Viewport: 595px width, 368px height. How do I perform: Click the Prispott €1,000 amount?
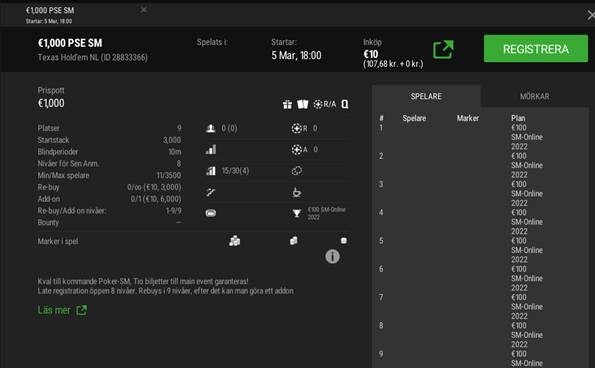[51, 103]
